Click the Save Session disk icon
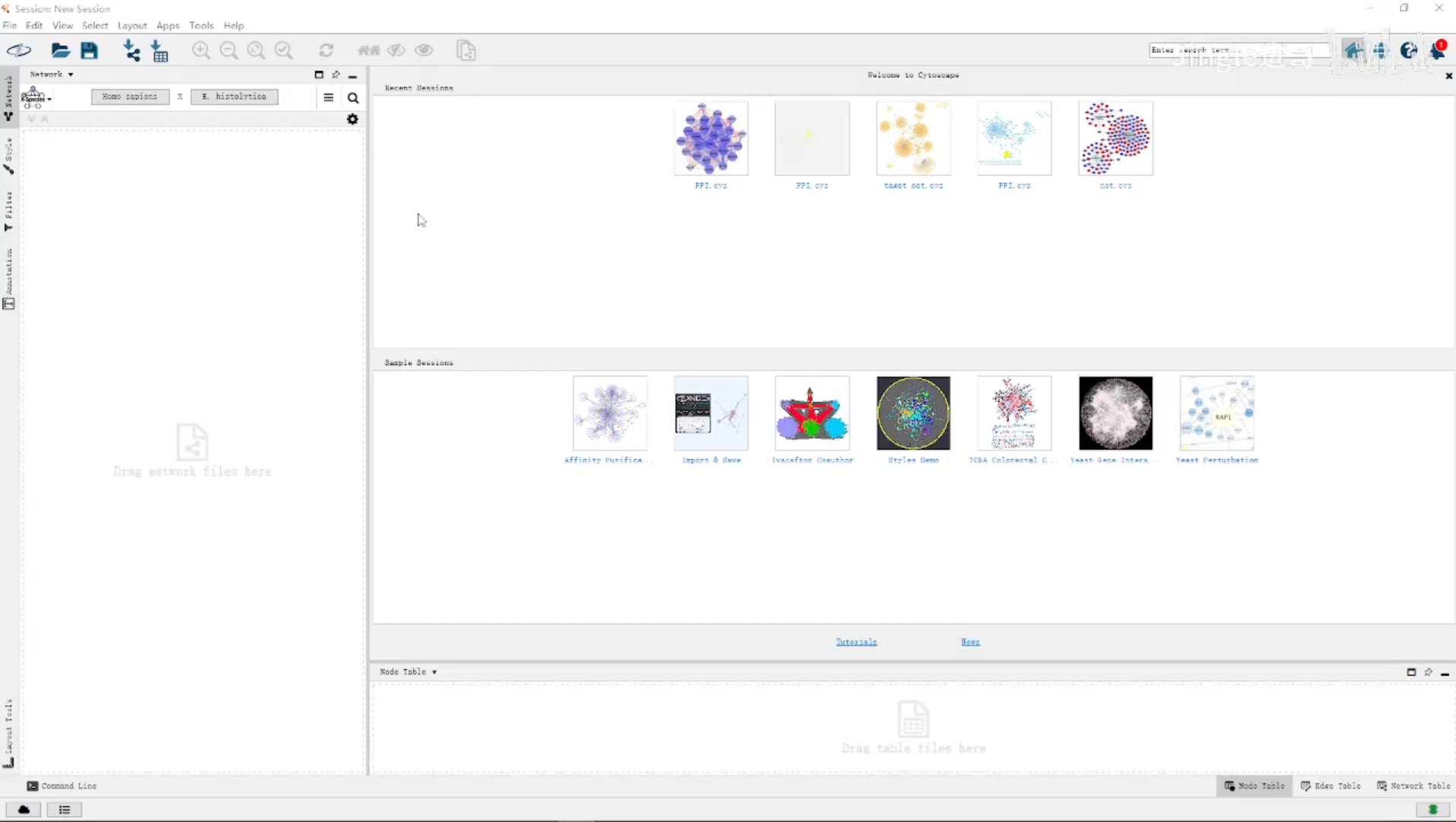Image resolution: width=1456 pixels, height=822 pixels. tap(90, 51)
